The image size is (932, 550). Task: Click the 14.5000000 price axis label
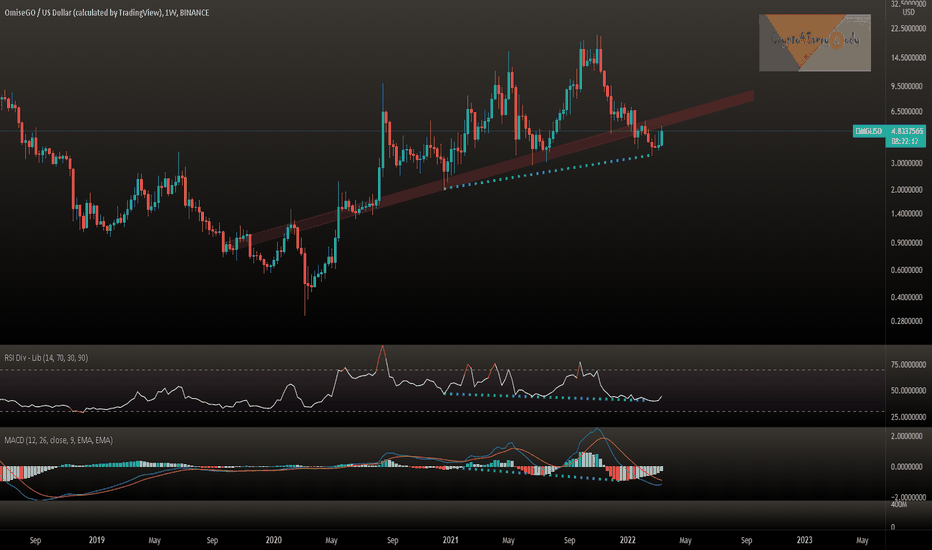(908, 58)
